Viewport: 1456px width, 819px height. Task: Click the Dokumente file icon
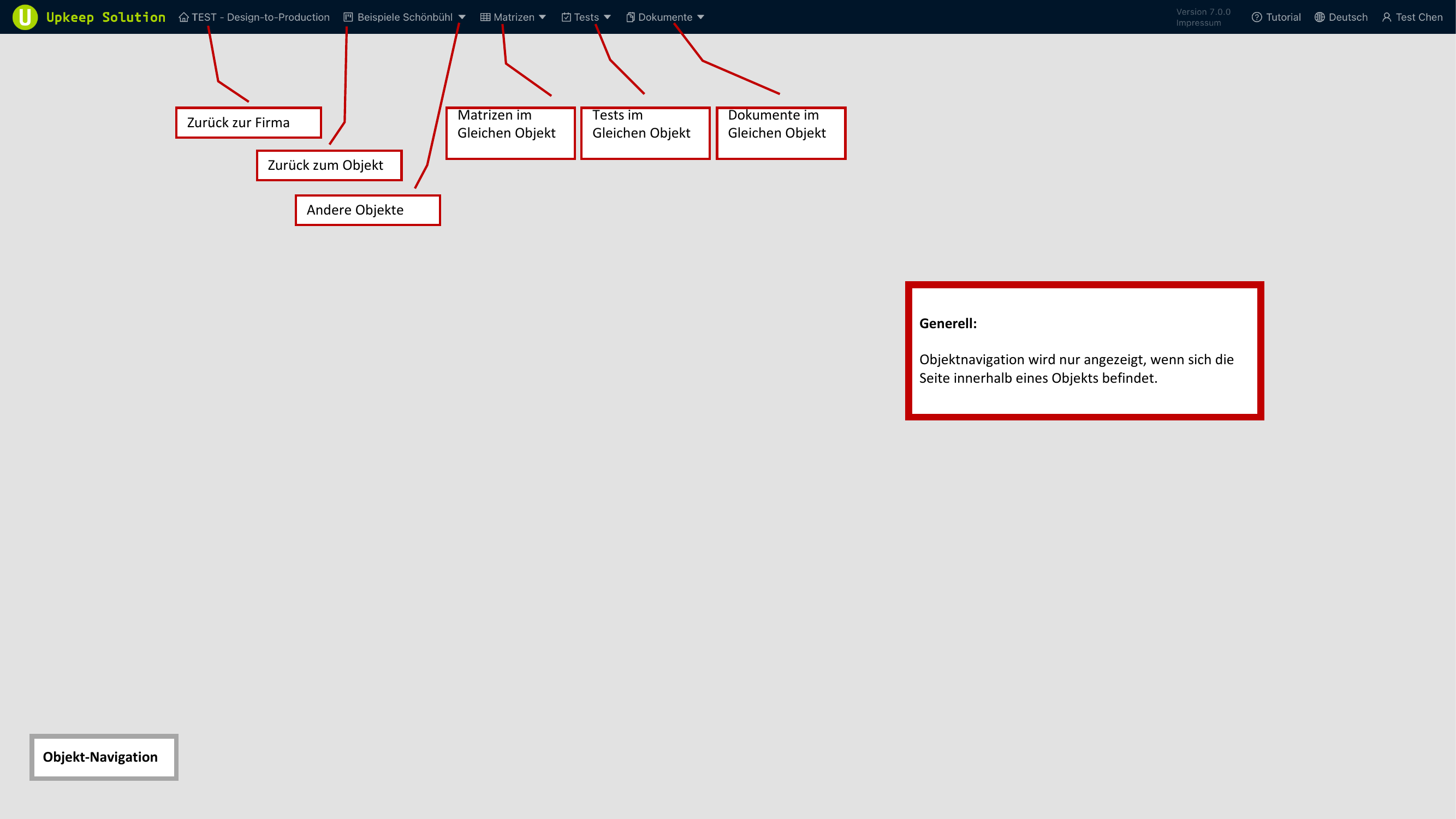630,17
